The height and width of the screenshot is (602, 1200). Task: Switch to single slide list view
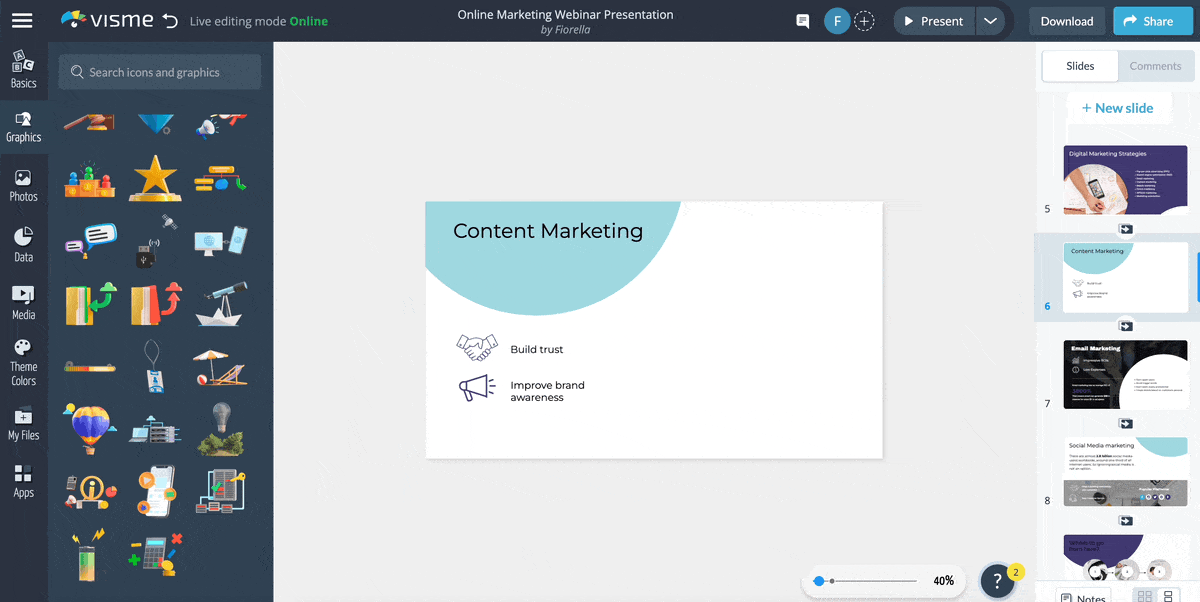coord(1168,595)
